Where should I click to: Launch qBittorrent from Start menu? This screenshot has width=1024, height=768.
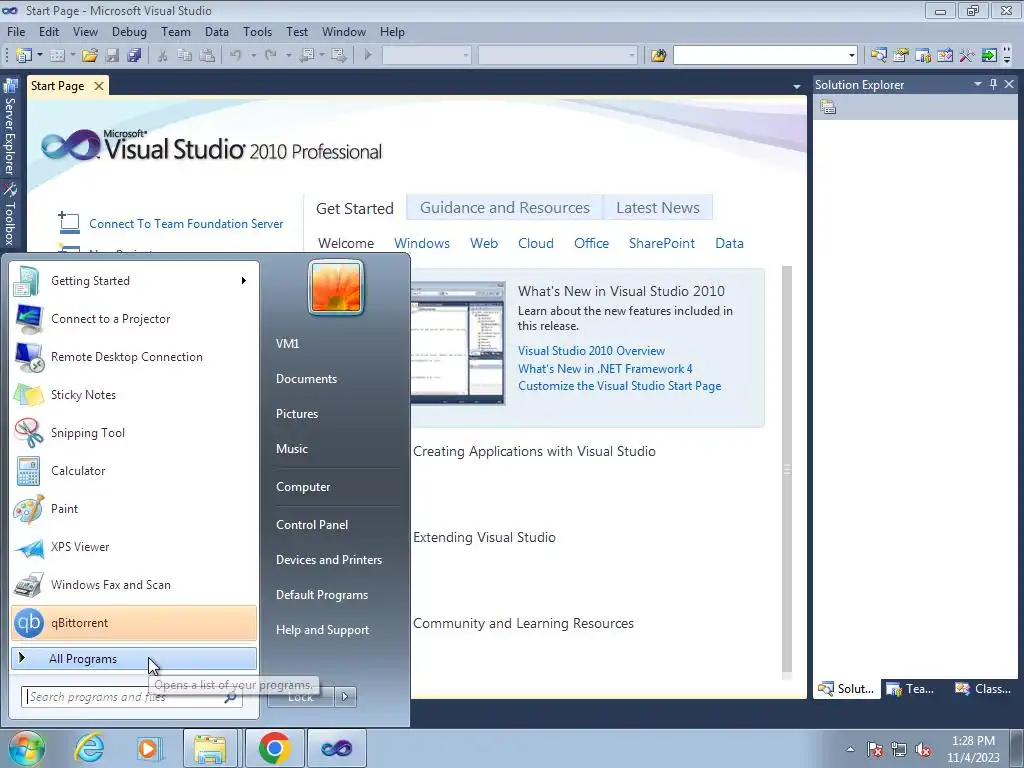tap(134, 623)
